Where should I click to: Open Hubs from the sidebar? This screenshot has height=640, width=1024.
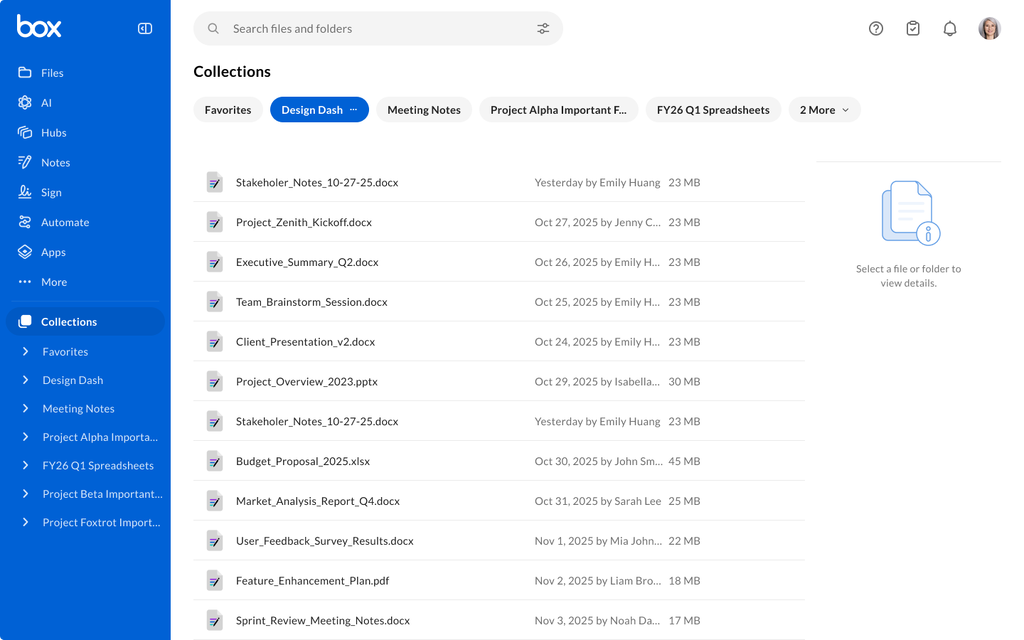(x=42, y=133)
